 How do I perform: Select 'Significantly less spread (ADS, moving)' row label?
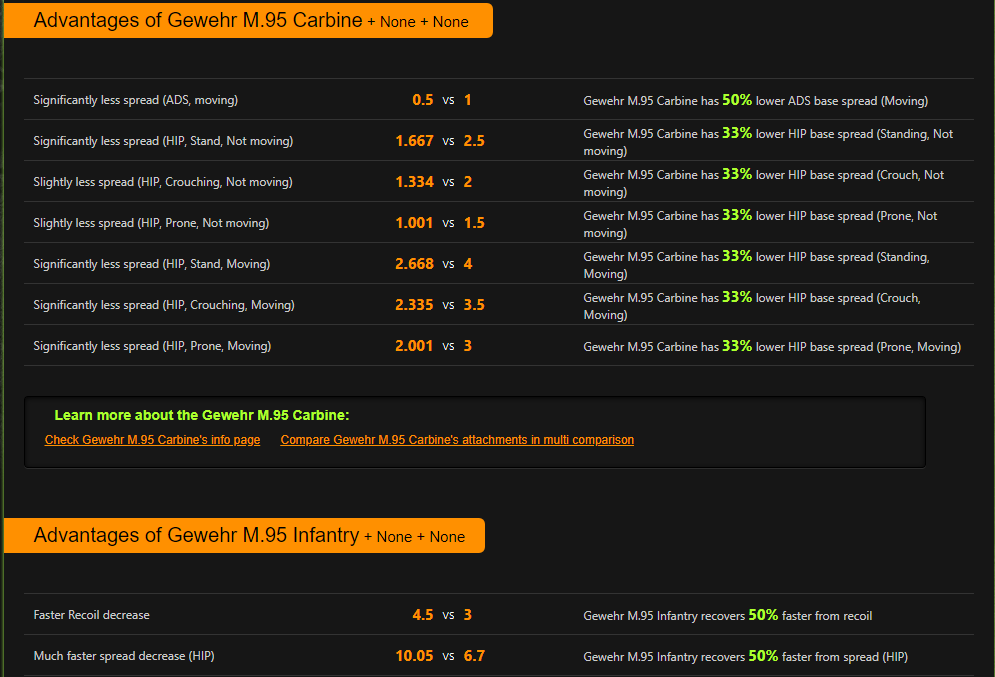tap(136, 100)
